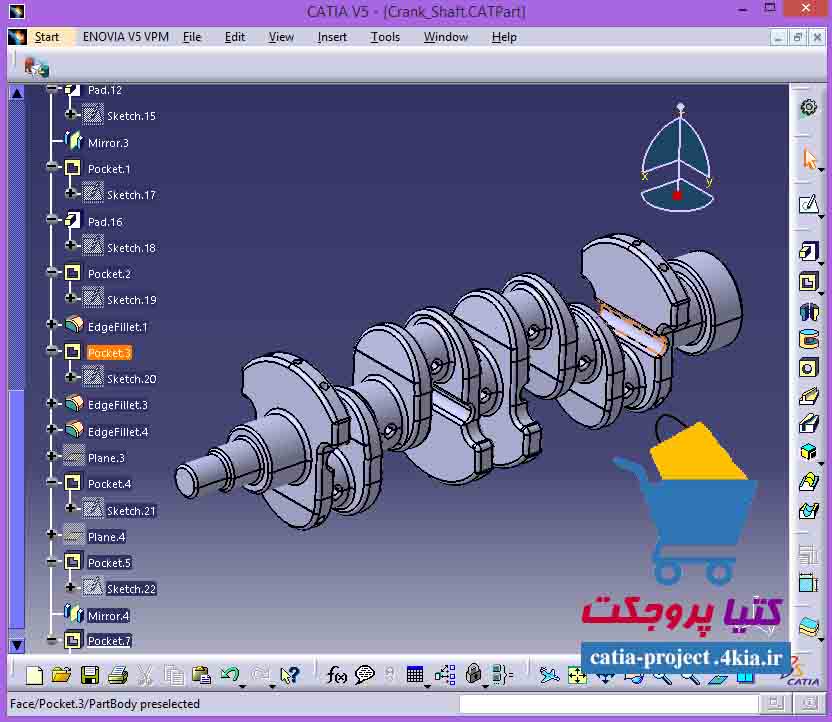Expand the EdgeFillet.4 node
The image size is (832, 722).
[51, 429]
